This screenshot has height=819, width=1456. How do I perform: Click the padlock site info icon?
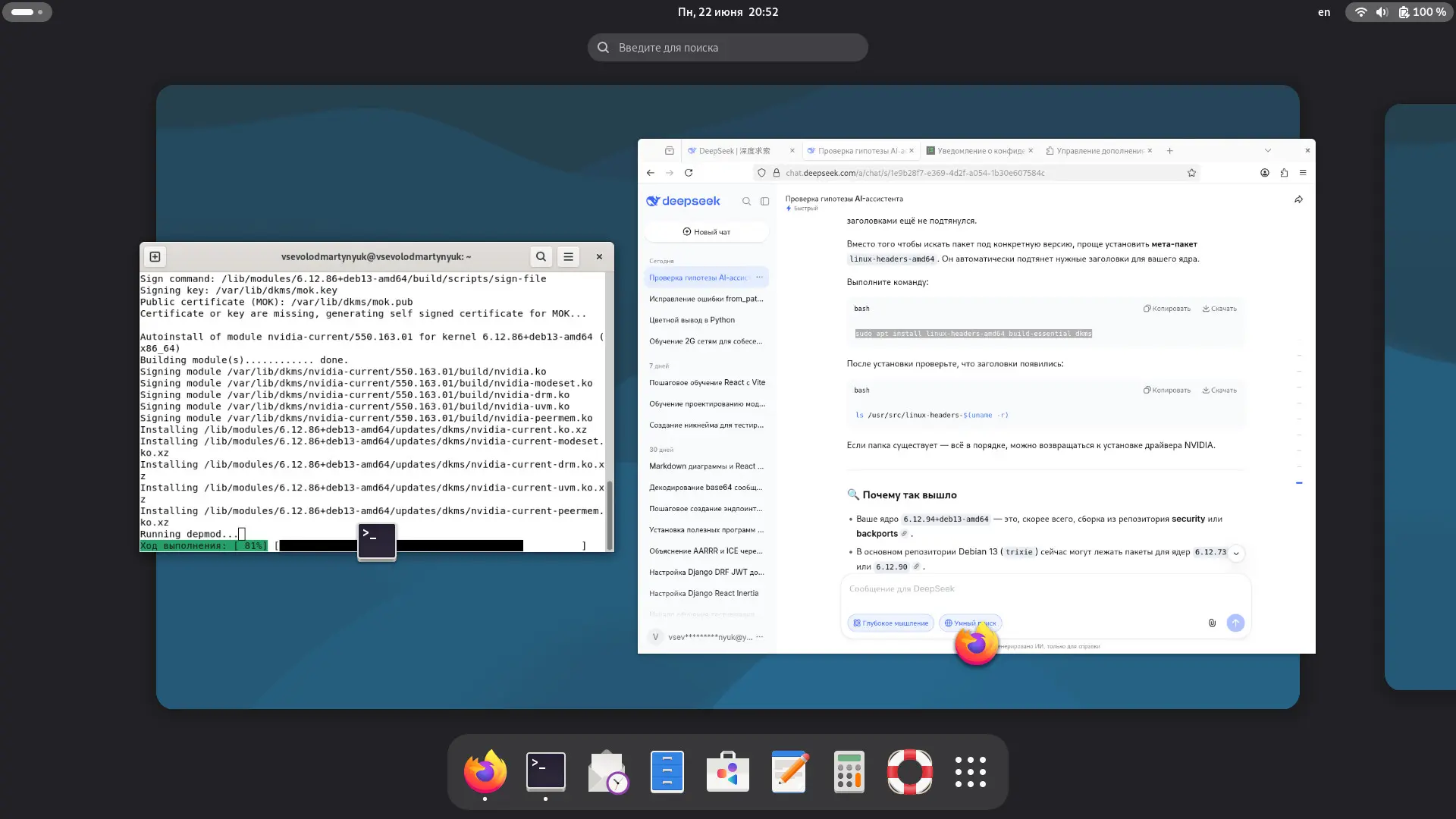click(777, 173)
